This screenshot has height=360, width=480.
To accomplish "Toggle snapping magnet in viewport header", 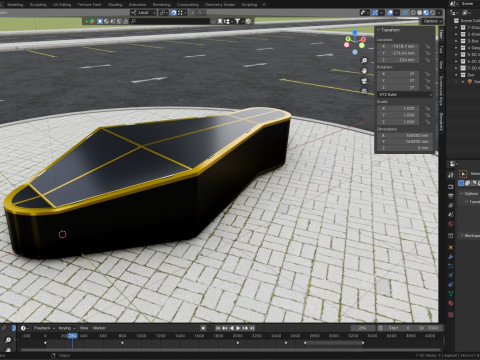I will (x=173, y=13).
